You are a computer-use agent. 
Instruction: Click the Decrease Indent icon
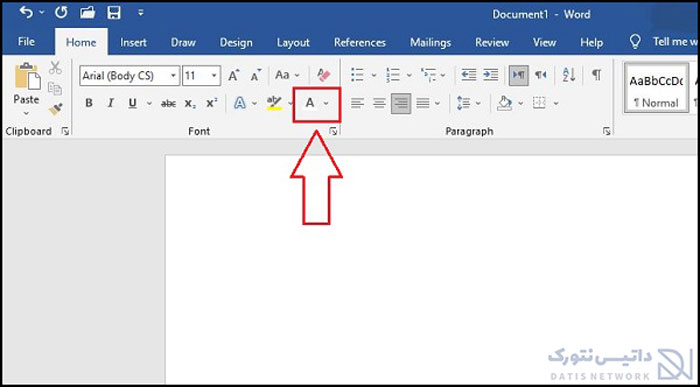[469, 75]
